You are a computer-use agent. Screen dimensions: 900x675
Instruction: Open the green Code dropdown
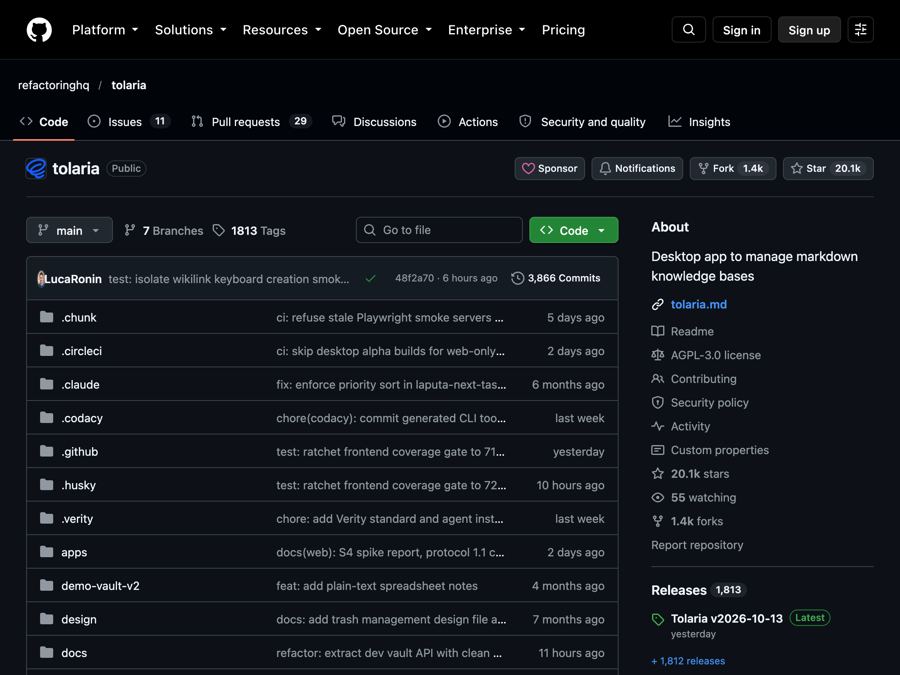573,230
